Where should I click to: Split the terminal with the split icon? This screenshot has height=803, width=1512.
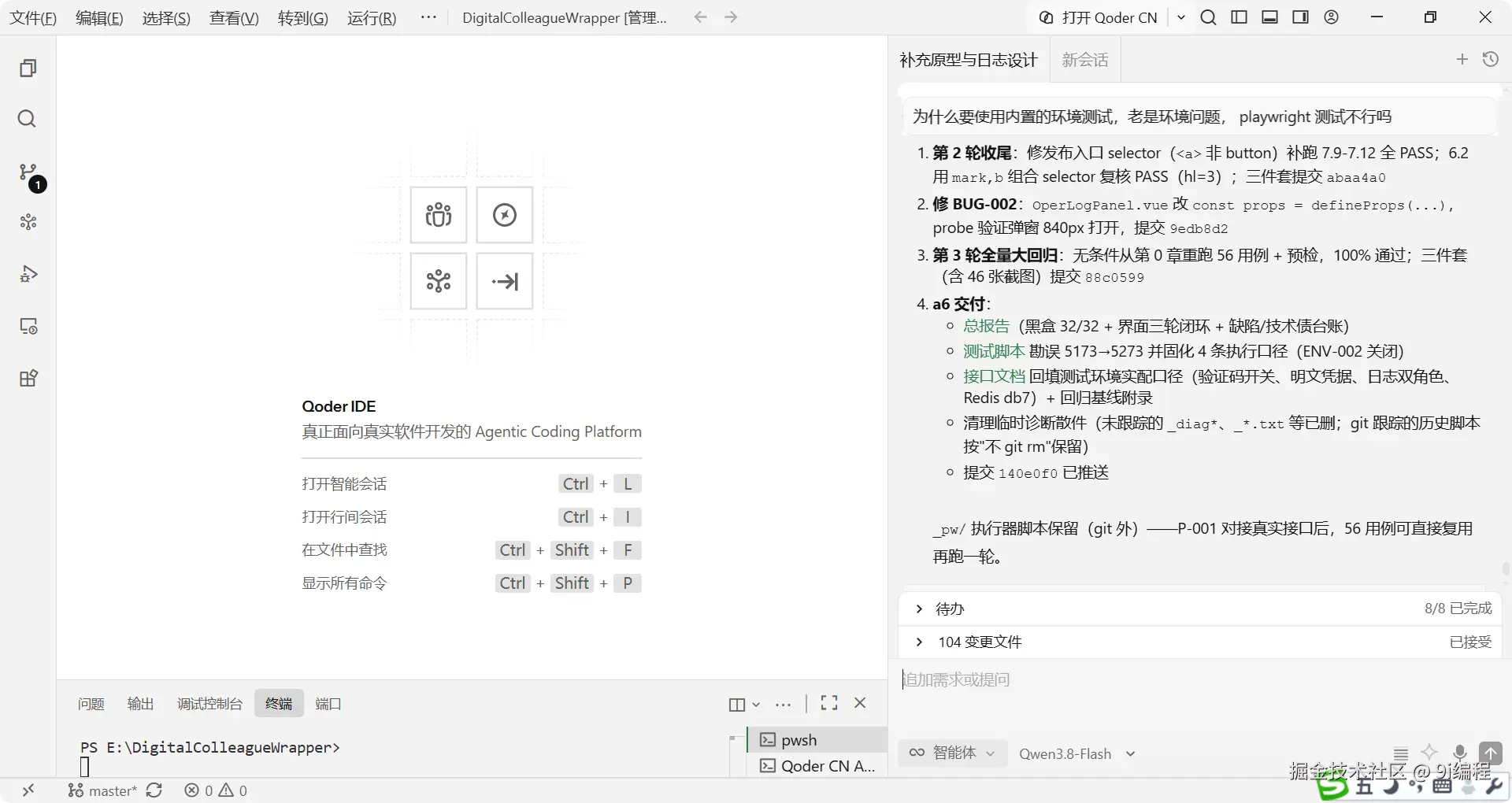tap(737, 705)
